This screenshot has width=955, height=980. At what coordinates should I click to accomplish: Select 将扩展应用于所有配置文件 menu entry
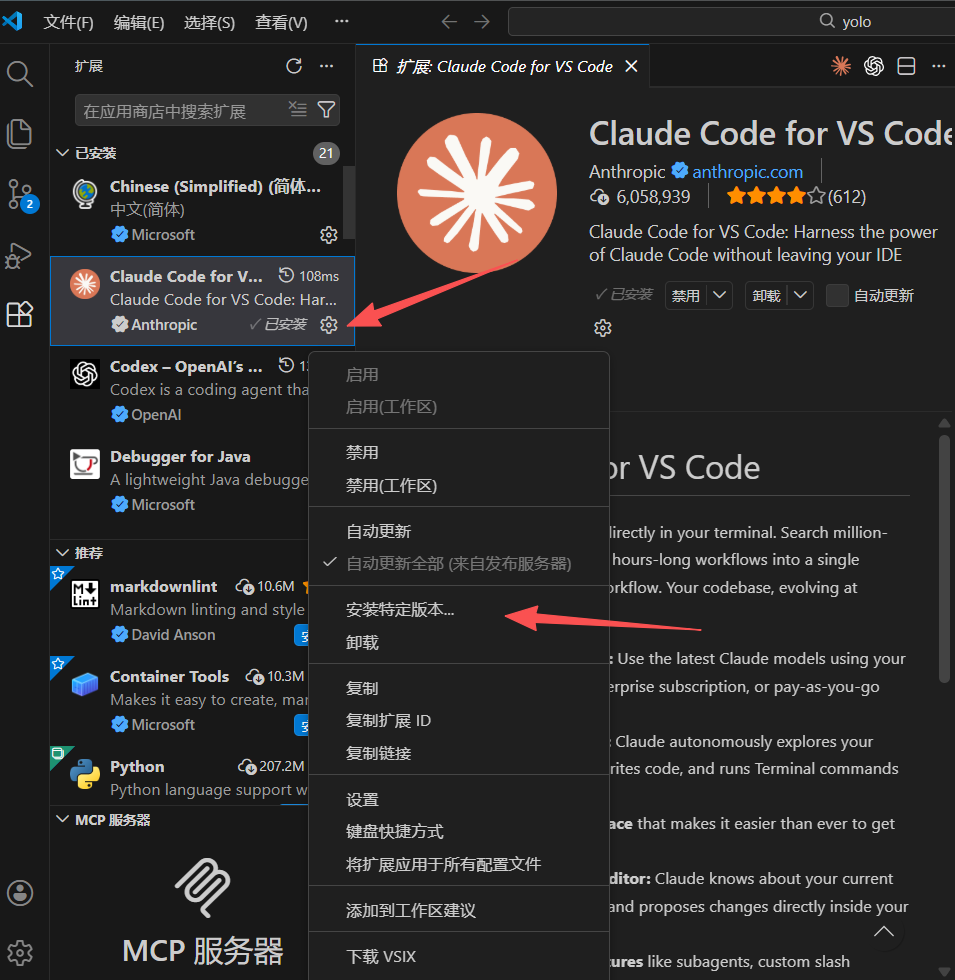pyautogui.click(x=459, y=864)
